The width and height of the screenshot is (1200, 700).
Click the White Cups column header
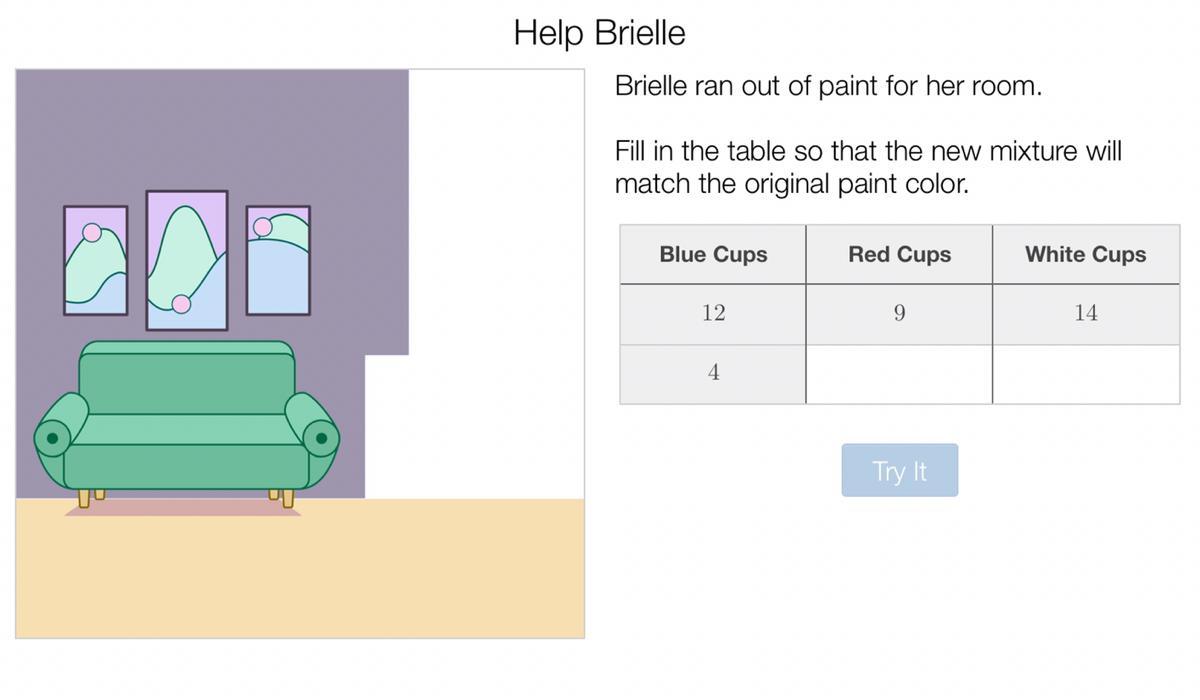(1086, 254)
